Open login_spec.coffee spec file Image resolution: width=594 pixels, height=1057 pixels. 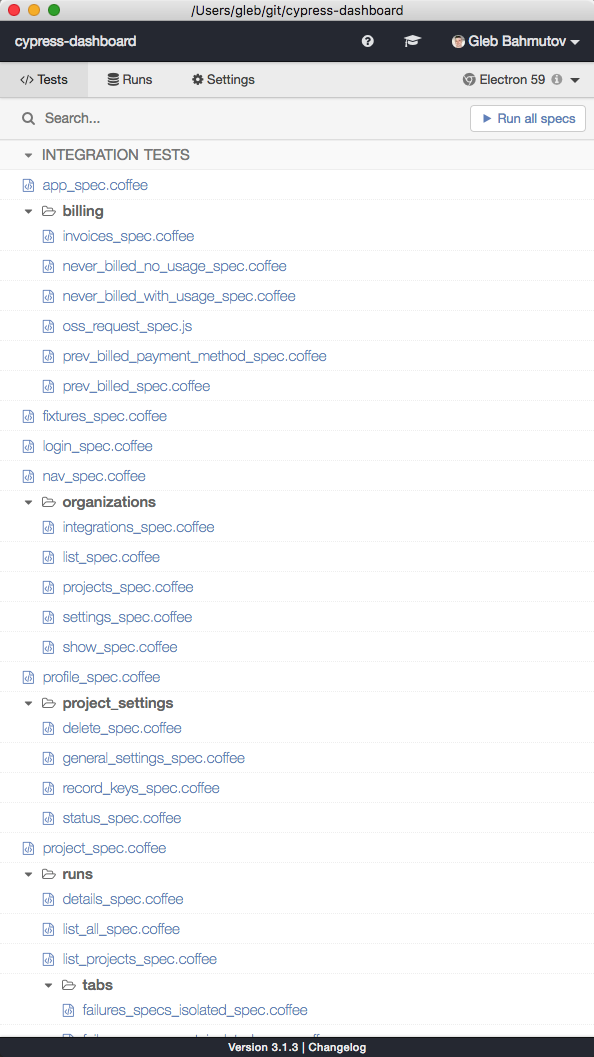pos(97,446)
